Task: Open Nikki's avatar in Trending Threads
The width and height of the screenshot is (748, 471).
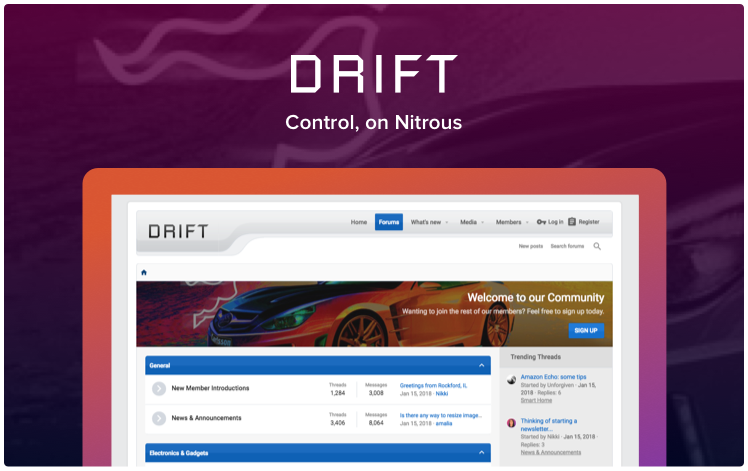Action: coord(512,423)
